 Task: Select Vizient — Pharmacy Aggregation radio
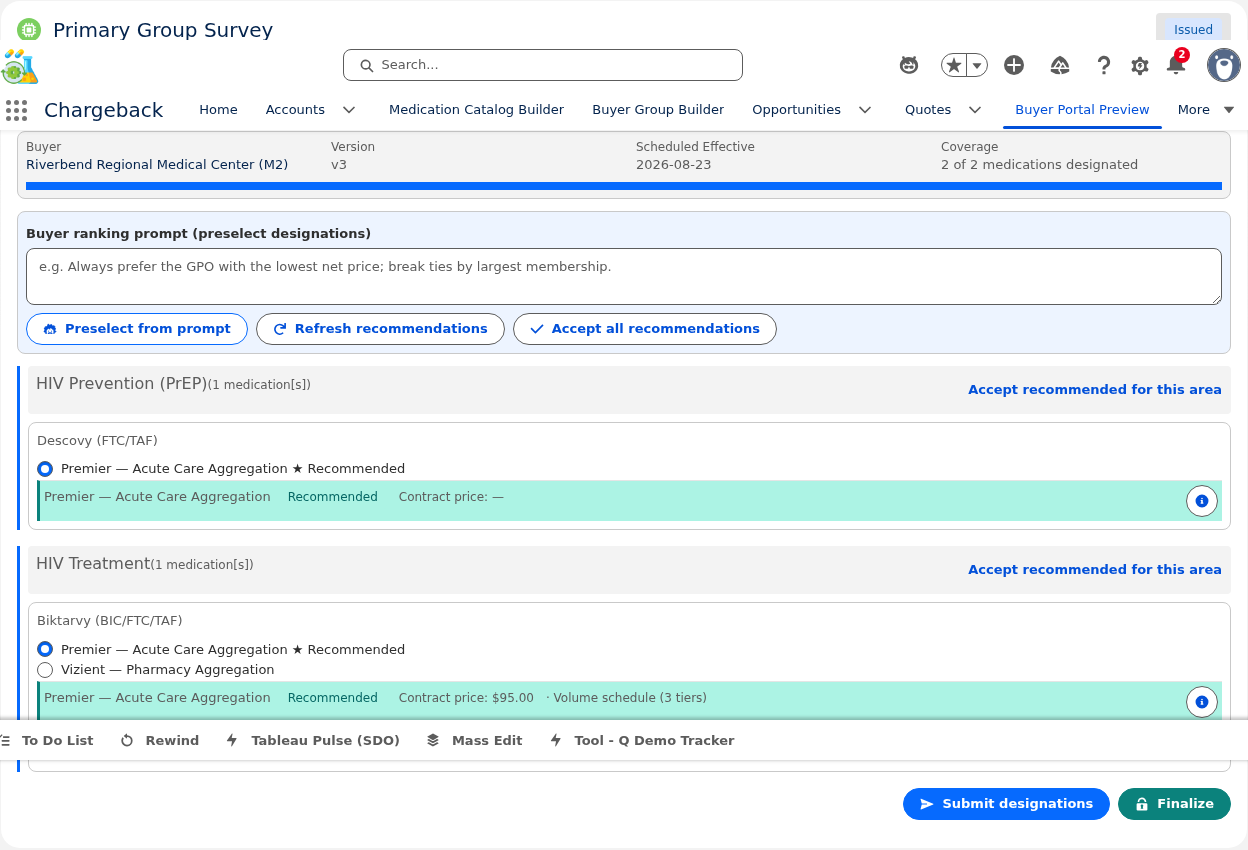click(45, 670)
